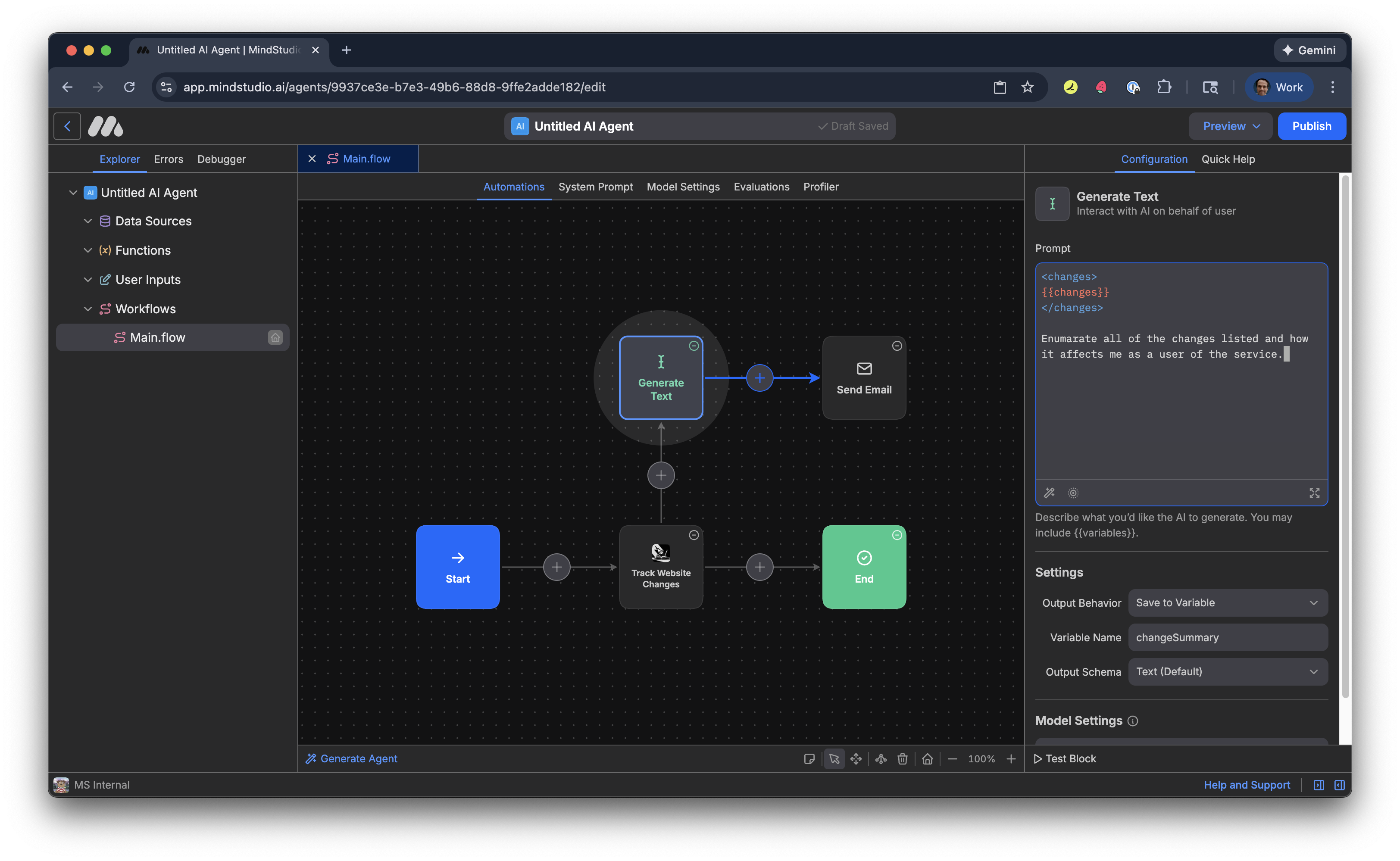1400x861 pixels.
Task: Select the pointer tool in the bottom toolbar
Action: pyautogui.click(x=834, y=758)
